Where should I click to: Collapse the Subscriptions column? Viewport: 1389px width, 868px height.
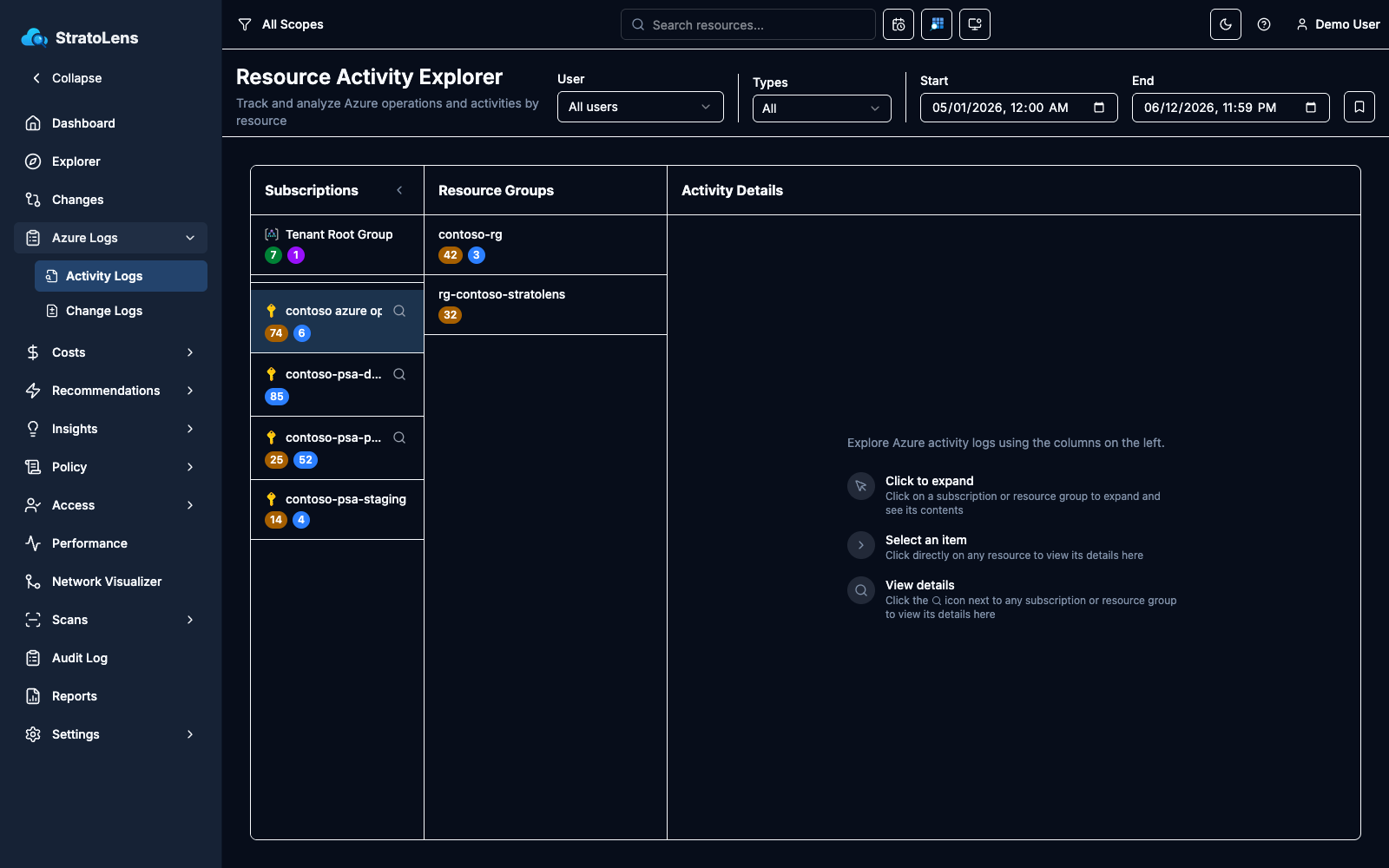[399, 190]
